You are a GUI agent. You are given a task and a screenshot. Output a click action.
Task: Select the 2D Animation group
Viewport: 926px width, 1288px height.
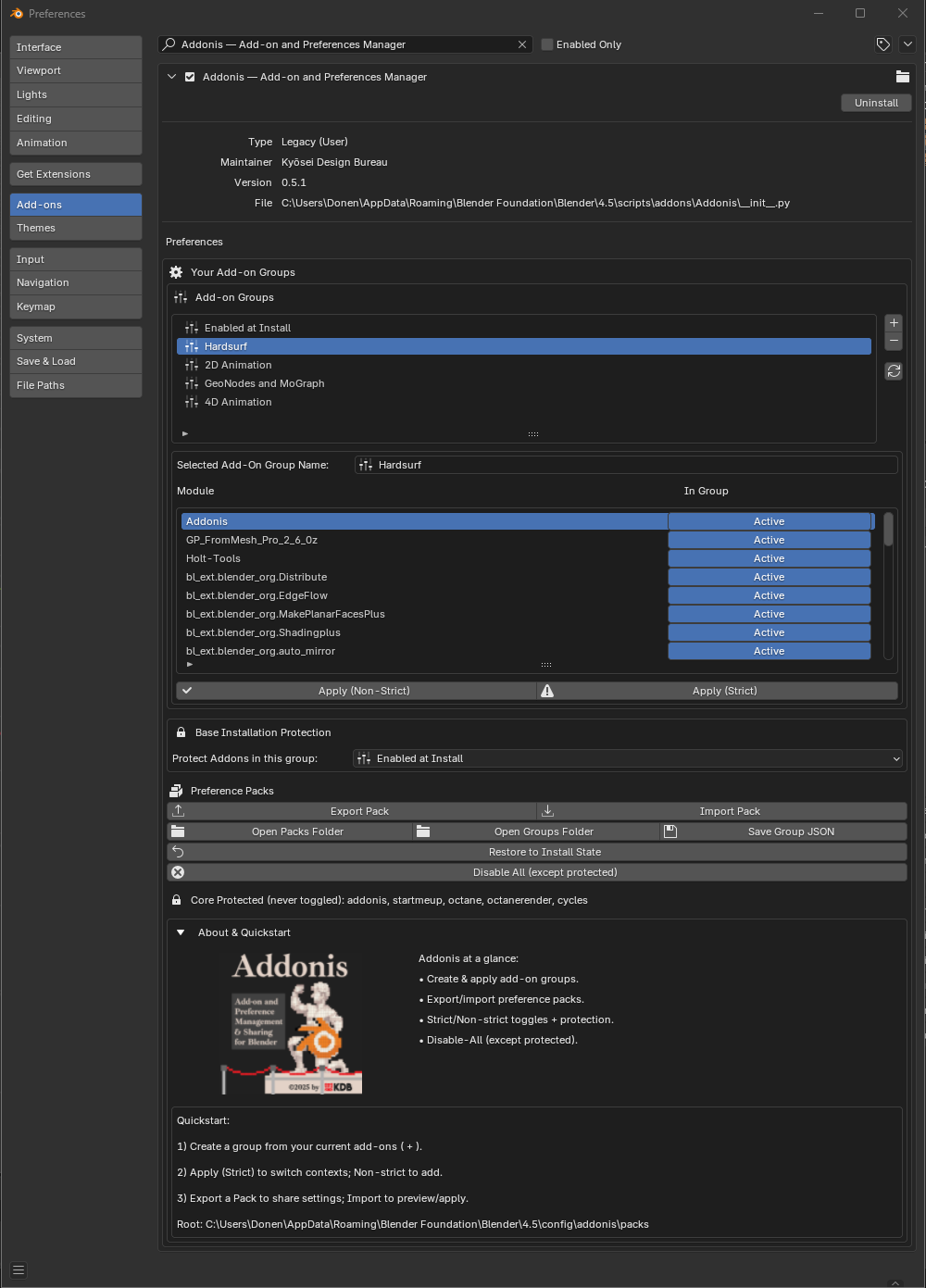tap(524, 365)
